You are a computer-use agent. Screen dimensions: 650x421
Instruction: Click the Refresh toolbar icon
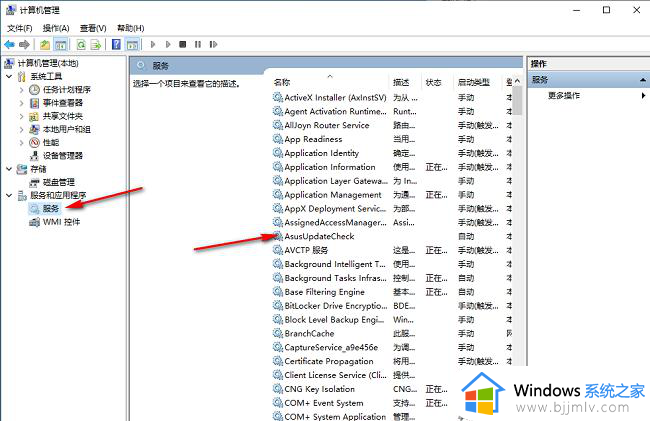click(x=81, y=44)
